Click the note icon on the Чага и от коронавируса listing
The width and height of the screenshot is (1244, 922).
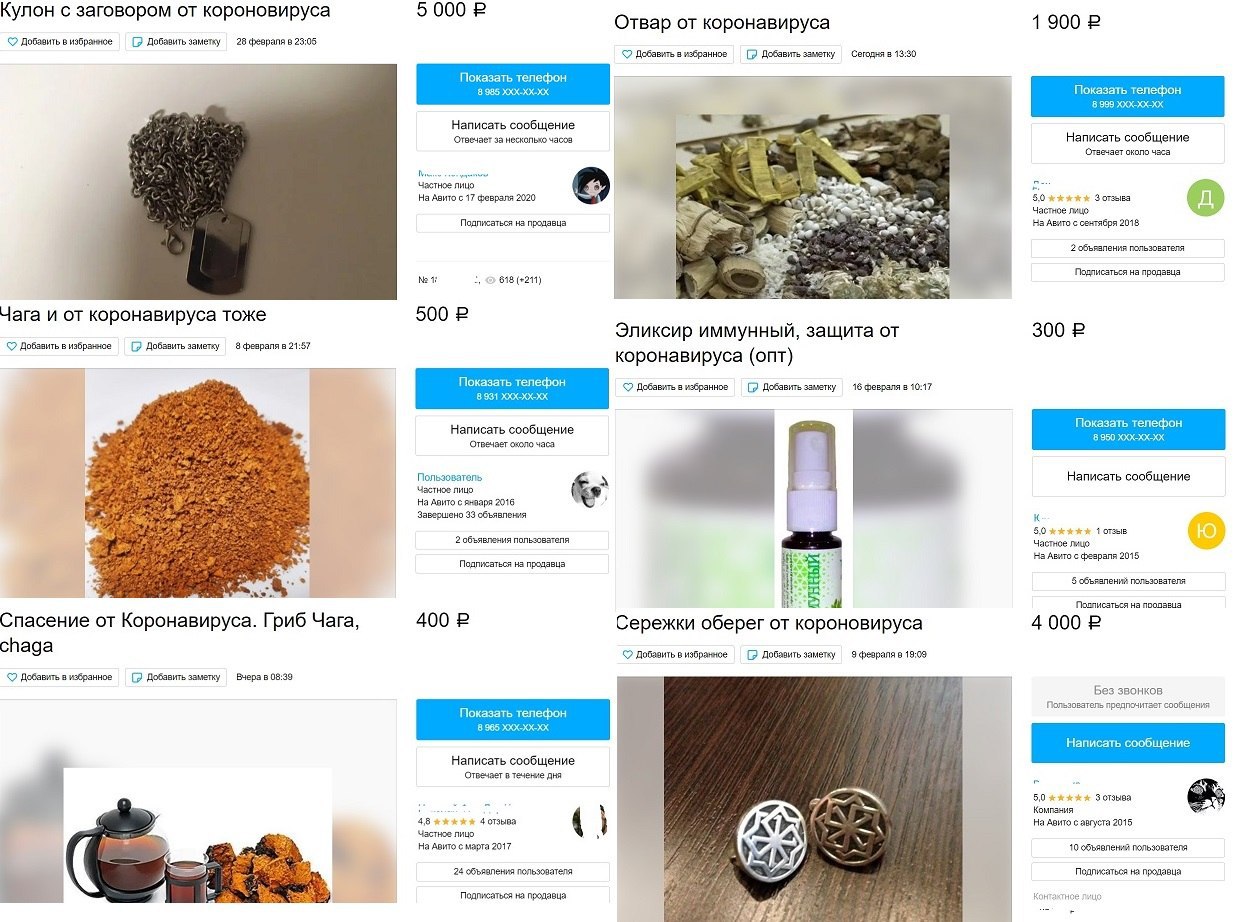[137, 346]
